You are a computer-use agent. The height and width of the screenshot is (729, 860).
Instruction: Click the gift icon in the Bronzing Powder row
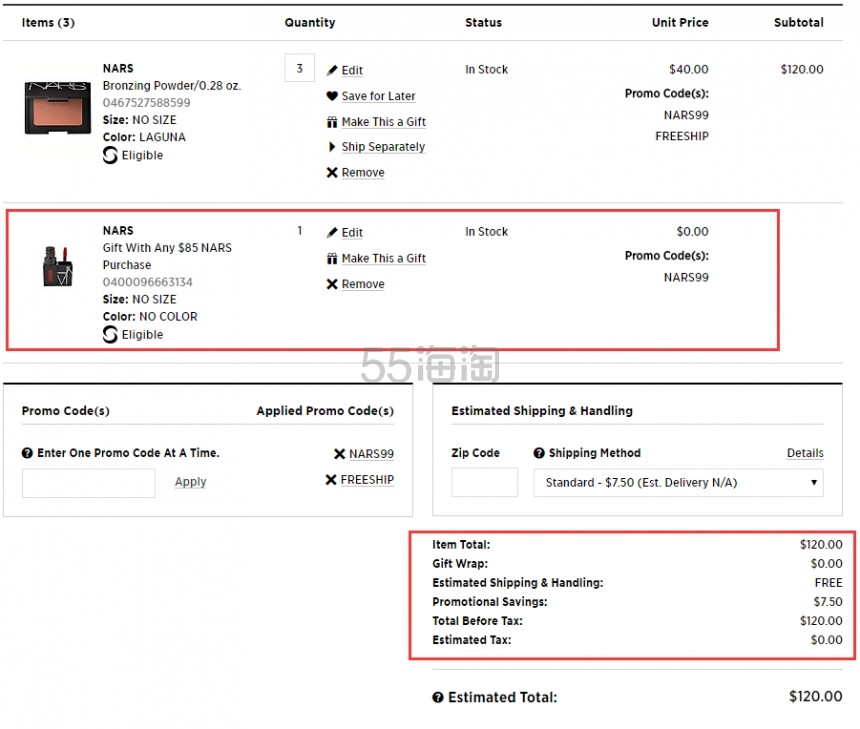click(x=332, y=122)
